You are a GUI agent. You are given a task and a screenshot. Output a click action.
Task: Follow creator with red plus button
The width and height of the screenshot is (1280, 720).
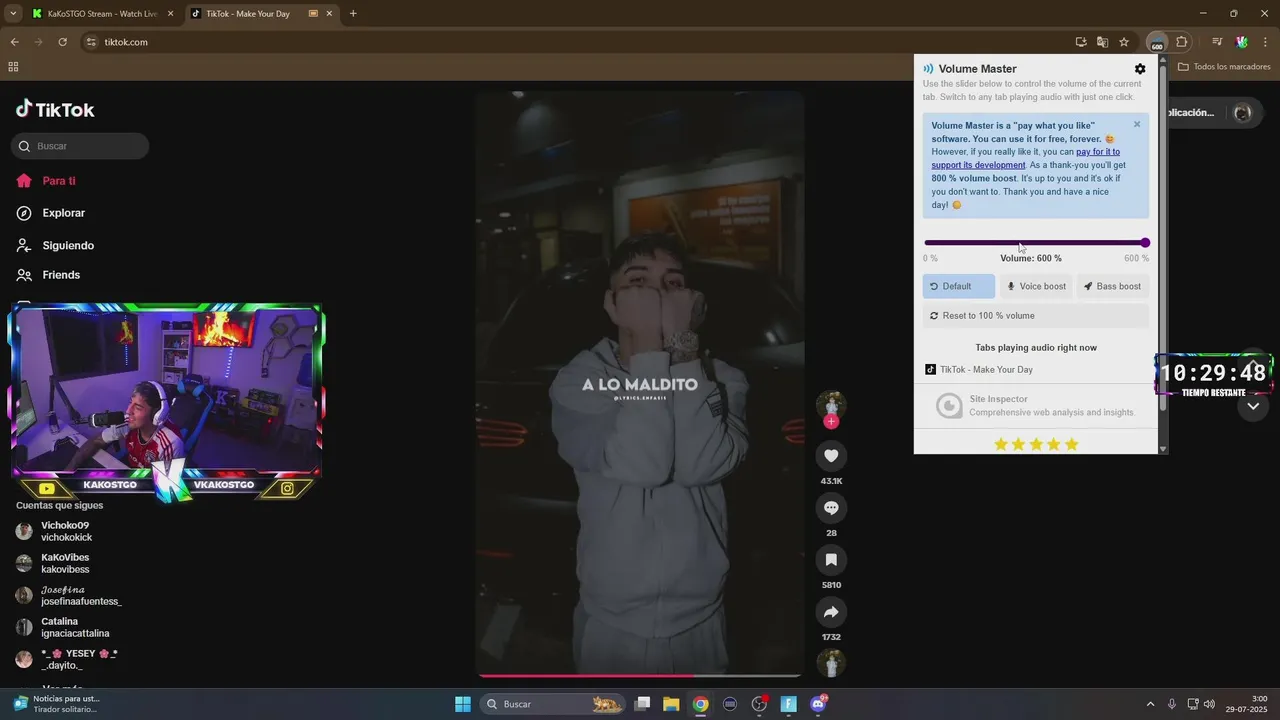click(x=831, y=422)
